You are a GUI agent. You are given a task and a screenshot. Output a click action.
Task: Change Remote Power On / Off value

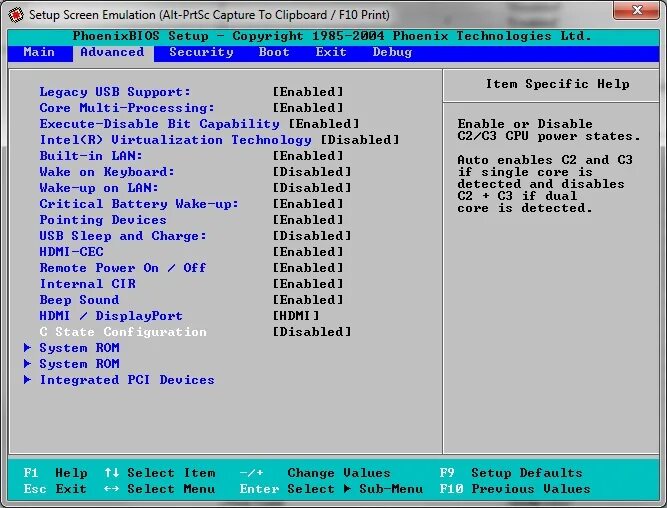tap(308, 268)
